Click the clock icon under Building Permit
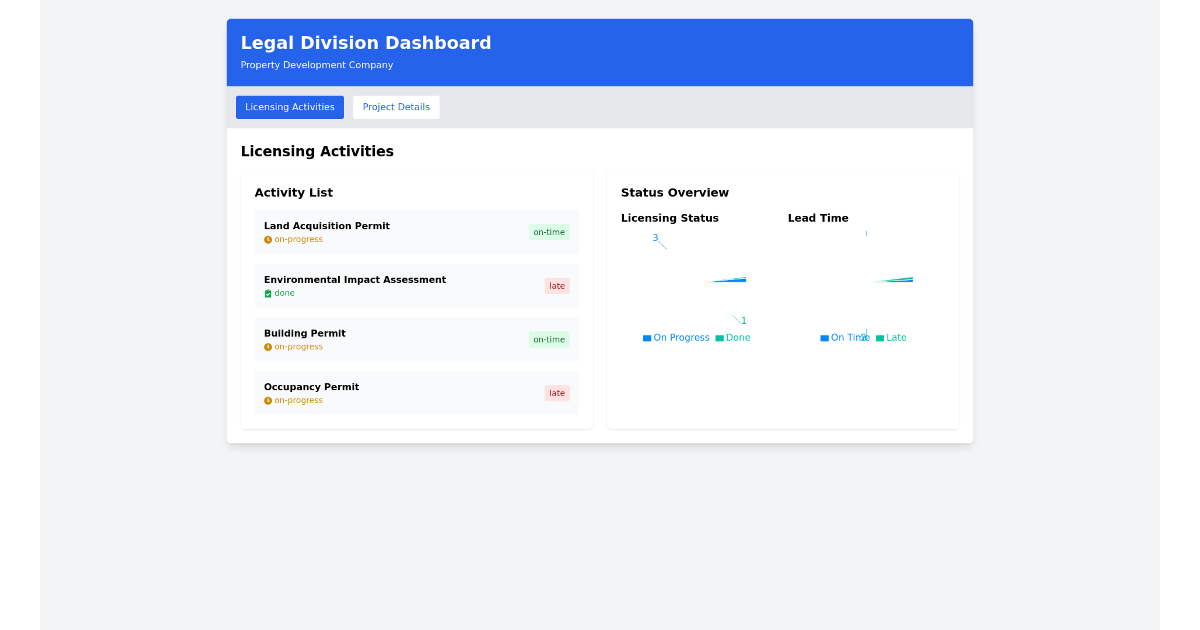The height and width of the screenshot is (630, 1200). pos(266,346)
